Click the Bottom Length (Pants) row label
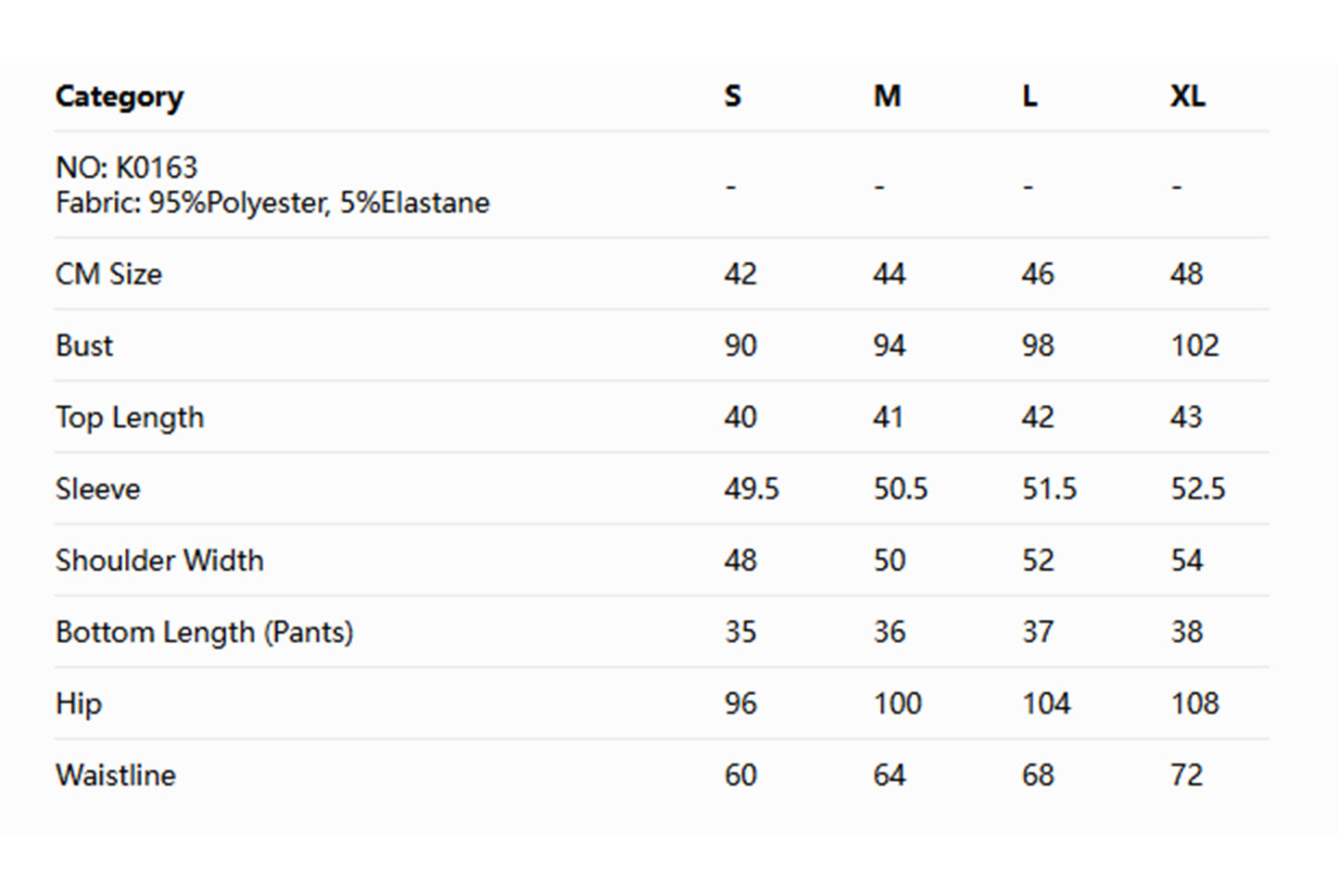 click(x=205, y=632)
